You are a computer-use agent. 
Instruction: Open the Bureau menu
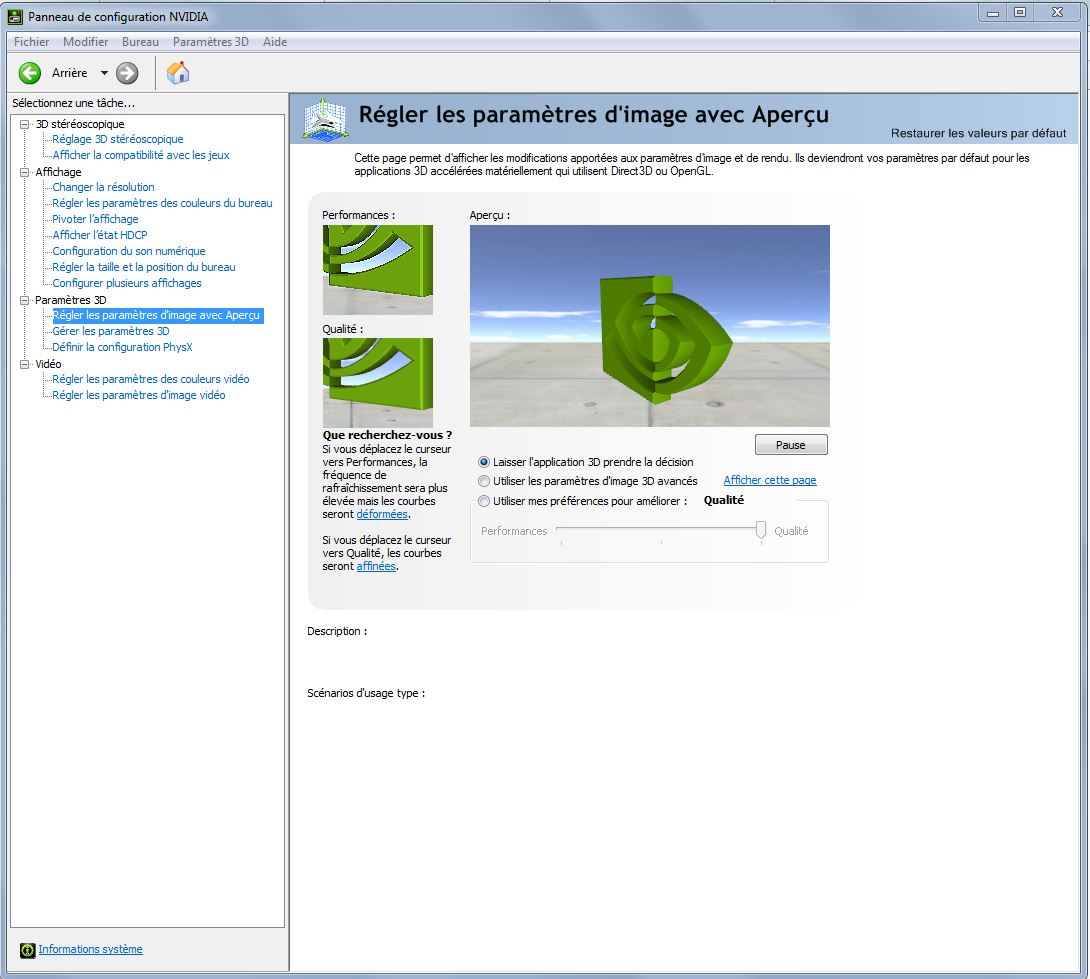[140, 42]
